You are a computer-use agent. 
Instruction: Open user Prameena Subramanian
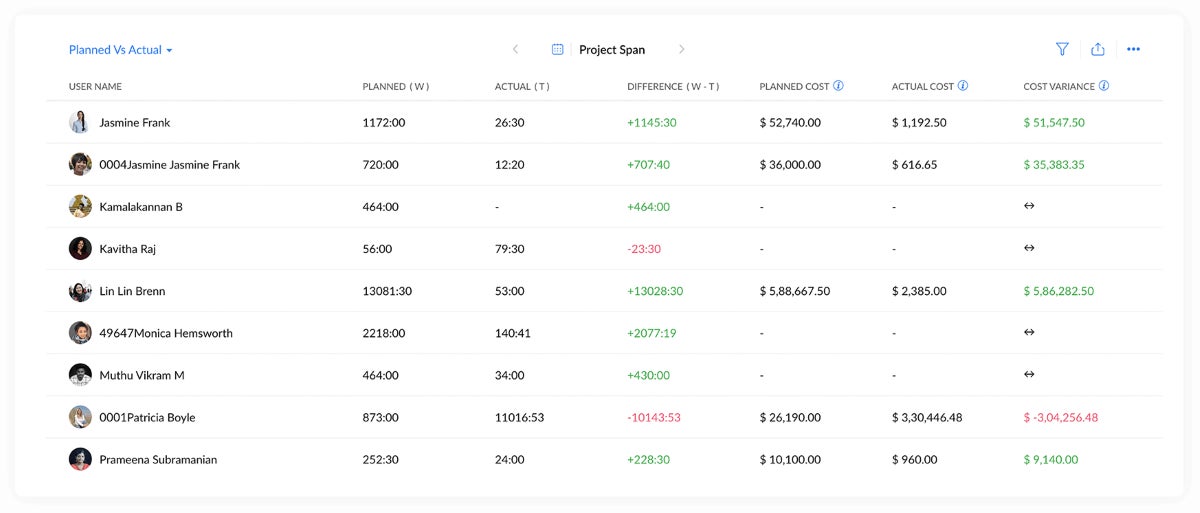click(158, 460)
